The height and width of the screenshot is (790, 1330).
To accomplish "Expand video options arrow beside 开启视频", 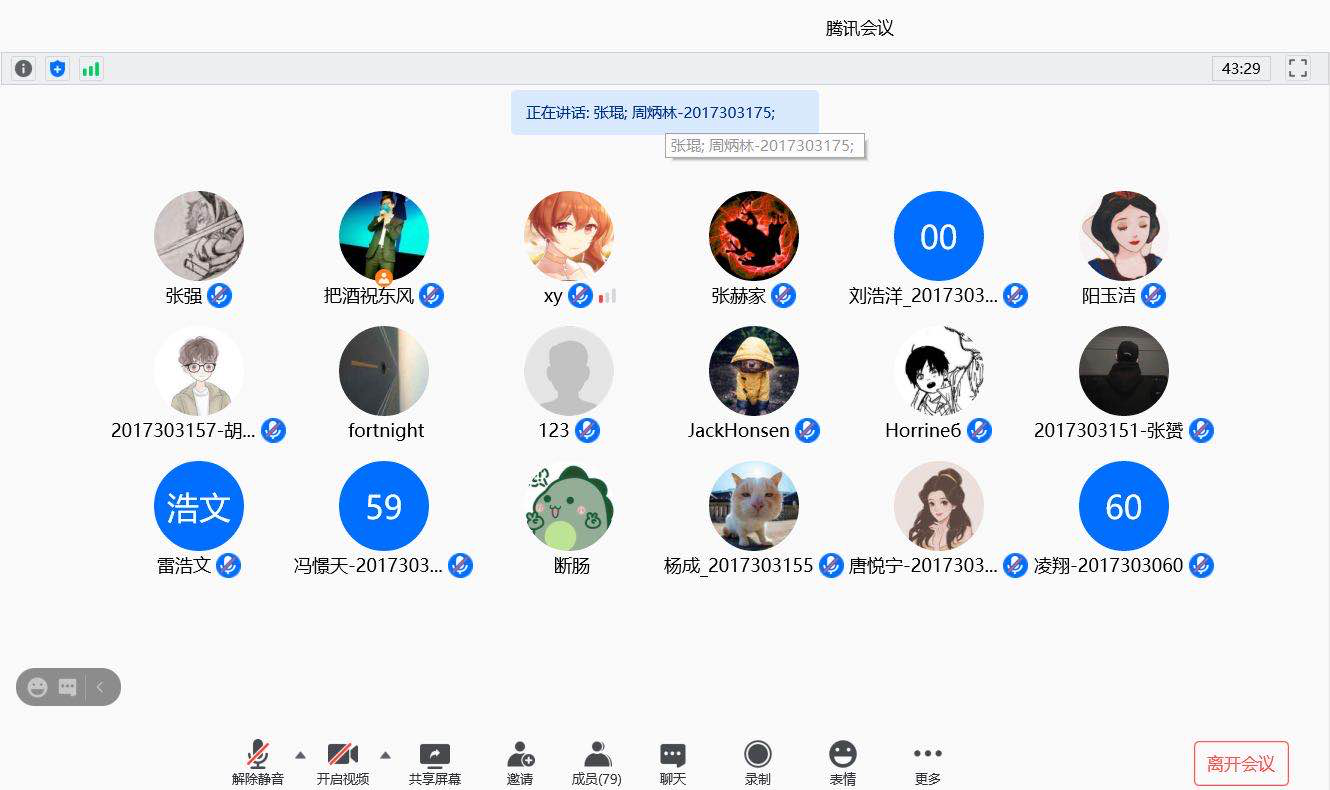I will pyautogui.click(x=385, y=754).
